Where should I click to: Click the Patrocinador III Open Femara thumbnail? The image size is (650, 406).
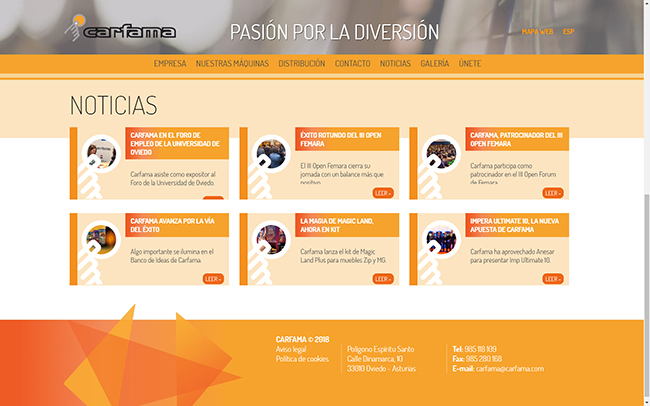(x=439, y=154)
